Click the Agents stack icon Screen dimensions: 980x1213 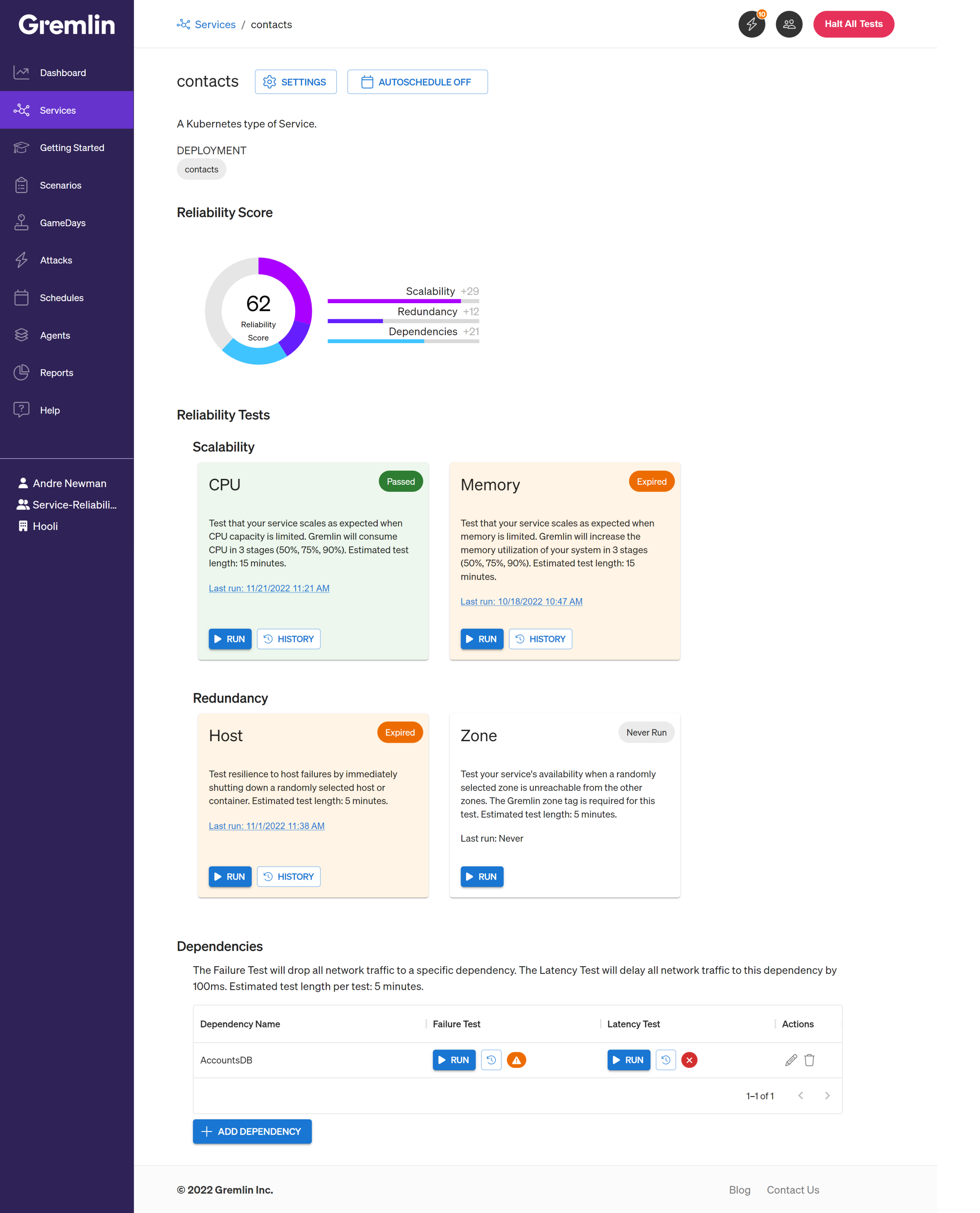pyautogui.click(x=22, y=335)
